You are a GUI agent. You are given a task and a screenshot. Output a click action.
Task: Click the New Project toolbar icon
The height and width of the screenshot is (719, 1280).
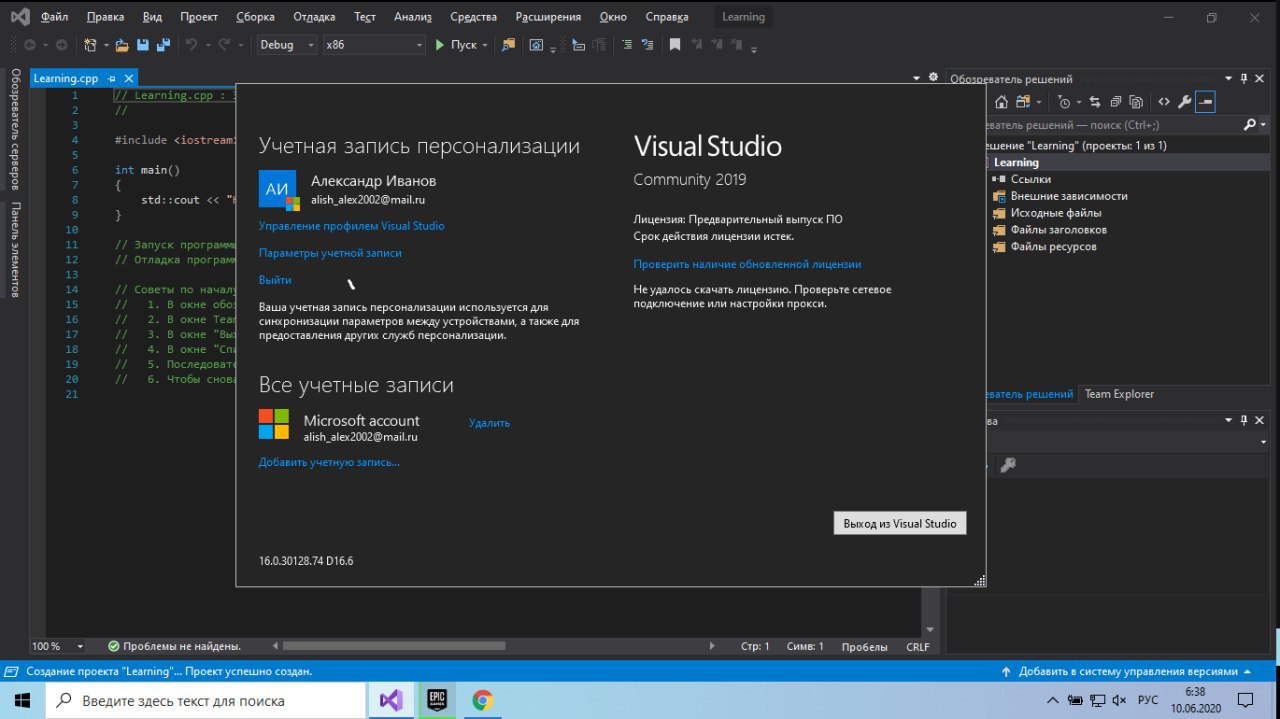[x=91, y=45]
